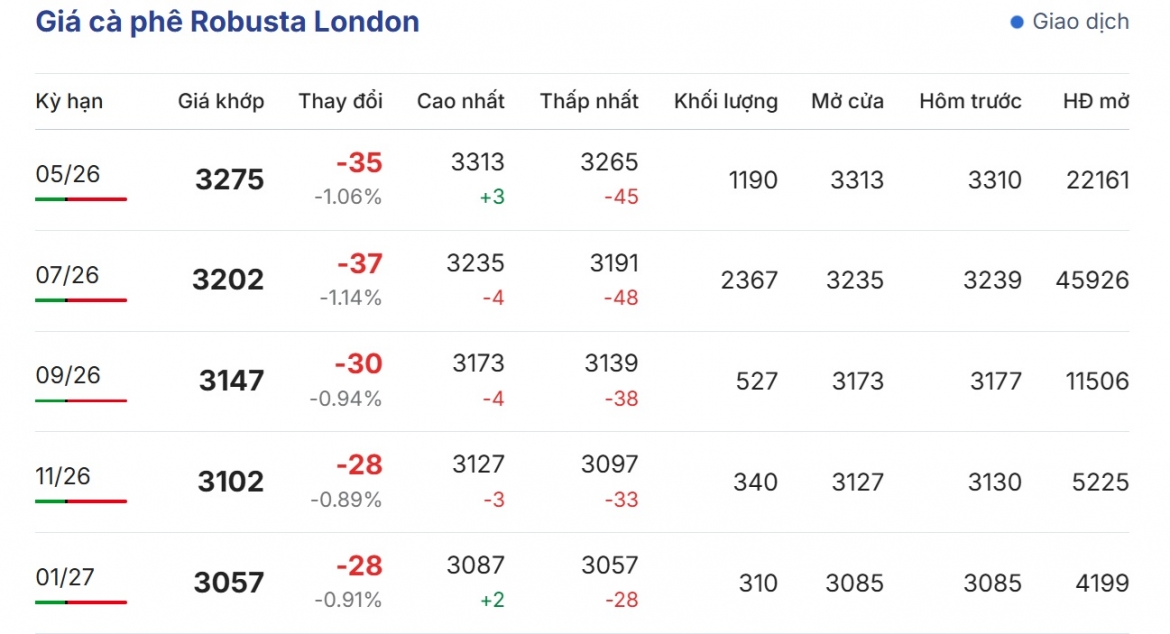Click the blue Giao dịch status dot

[x=1016, y=22]
